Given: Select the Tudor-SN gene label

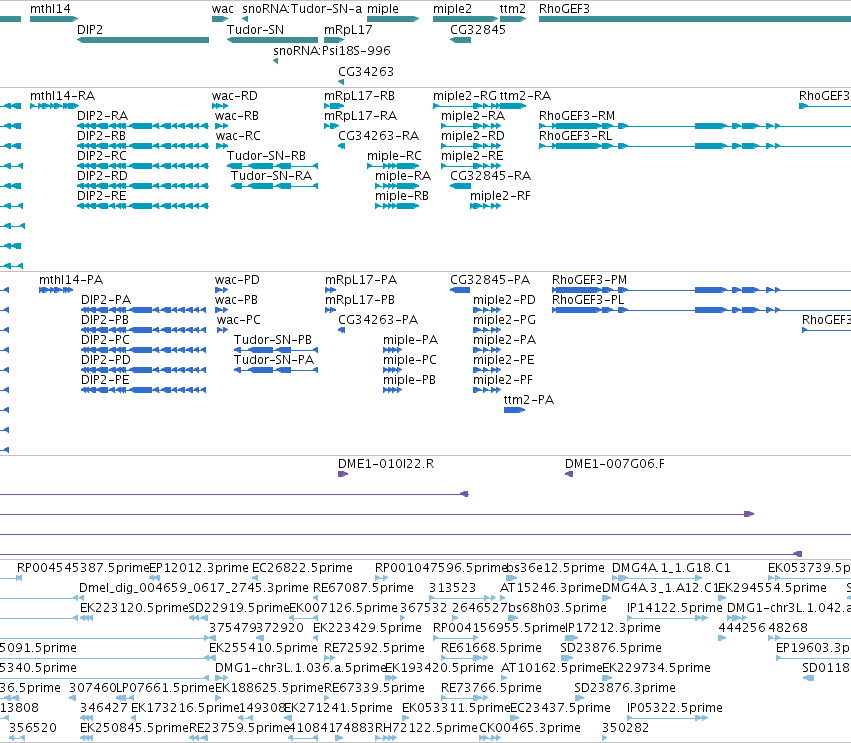Looking at the screenshot, I should coord(255,29).
